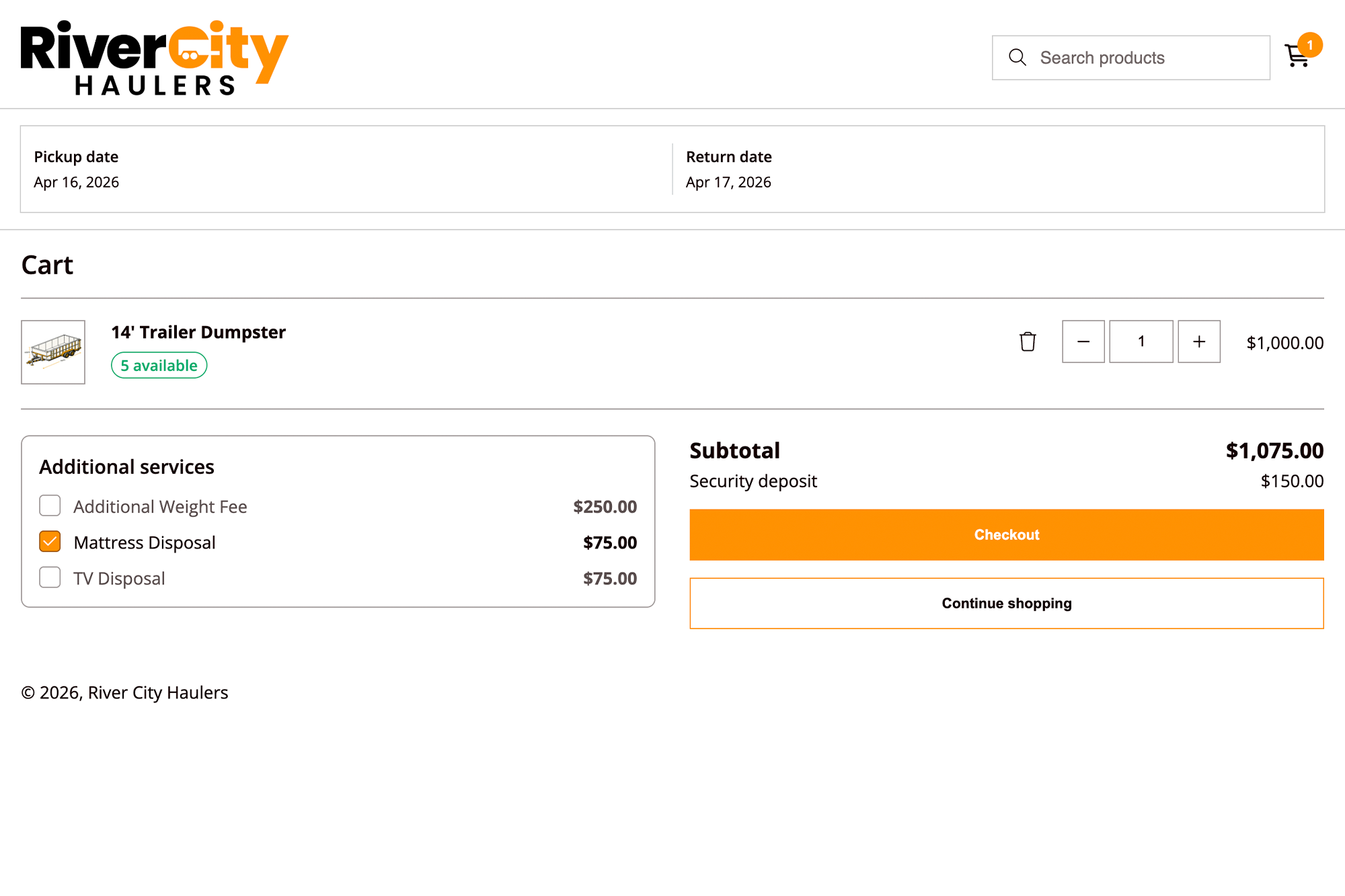Open the shopping cart icon
The image size is (1345, 896).
pyautogui.click(x=1297, y=56)
